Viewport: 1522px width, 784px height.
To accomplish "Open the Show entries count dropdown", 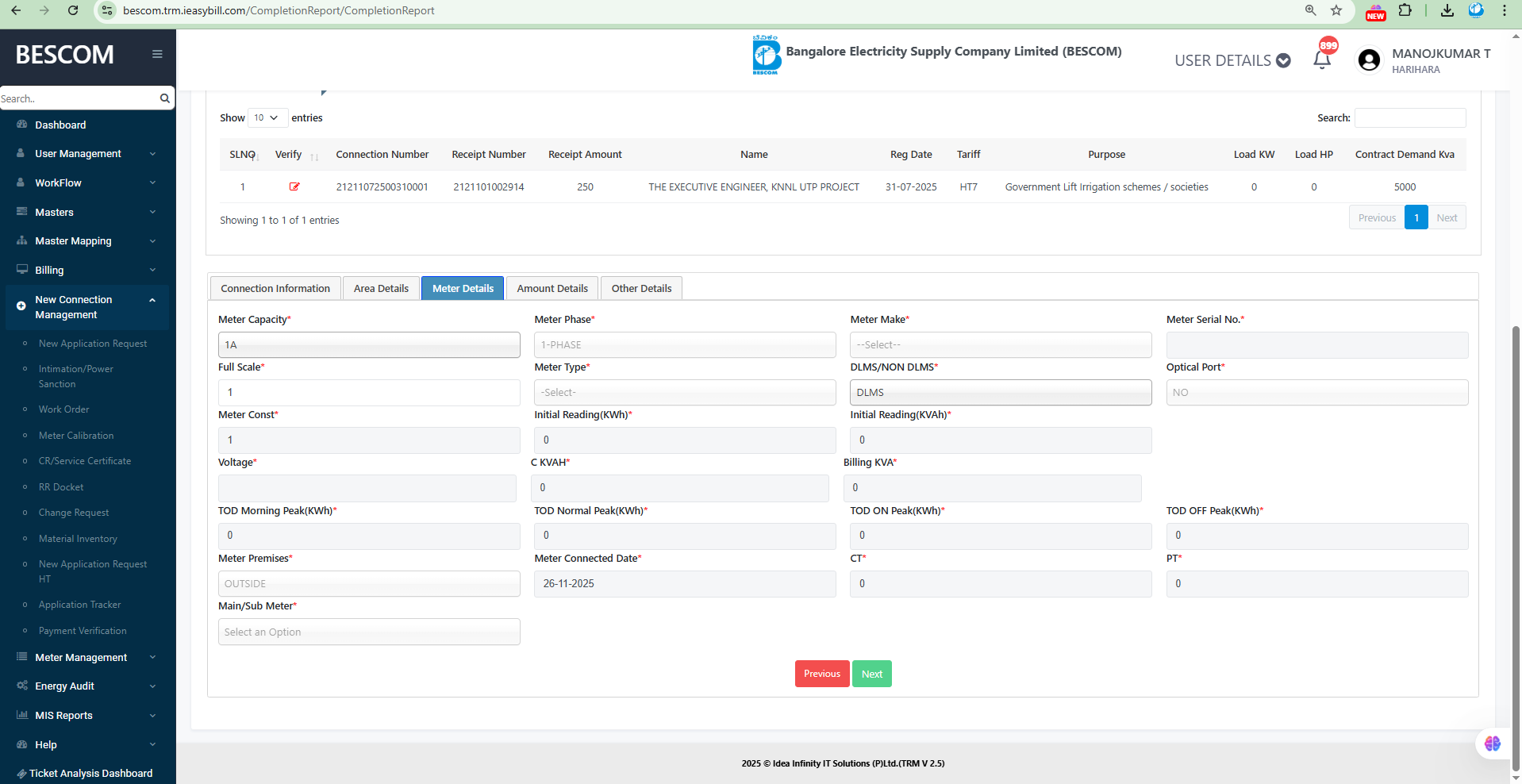I will click(x=267, y=117).
